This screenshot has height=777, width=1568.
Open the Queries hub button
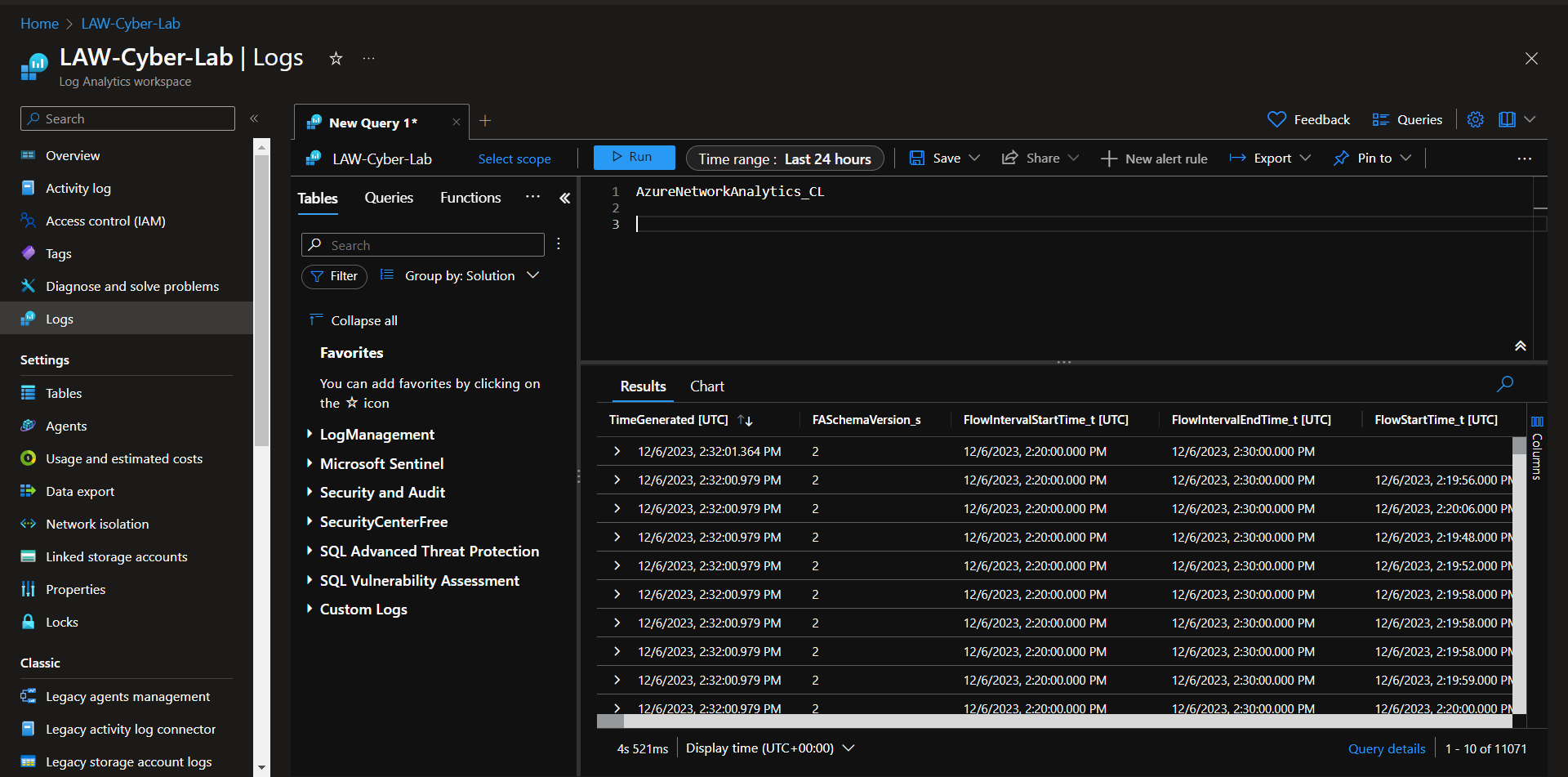coord(1407,119)
